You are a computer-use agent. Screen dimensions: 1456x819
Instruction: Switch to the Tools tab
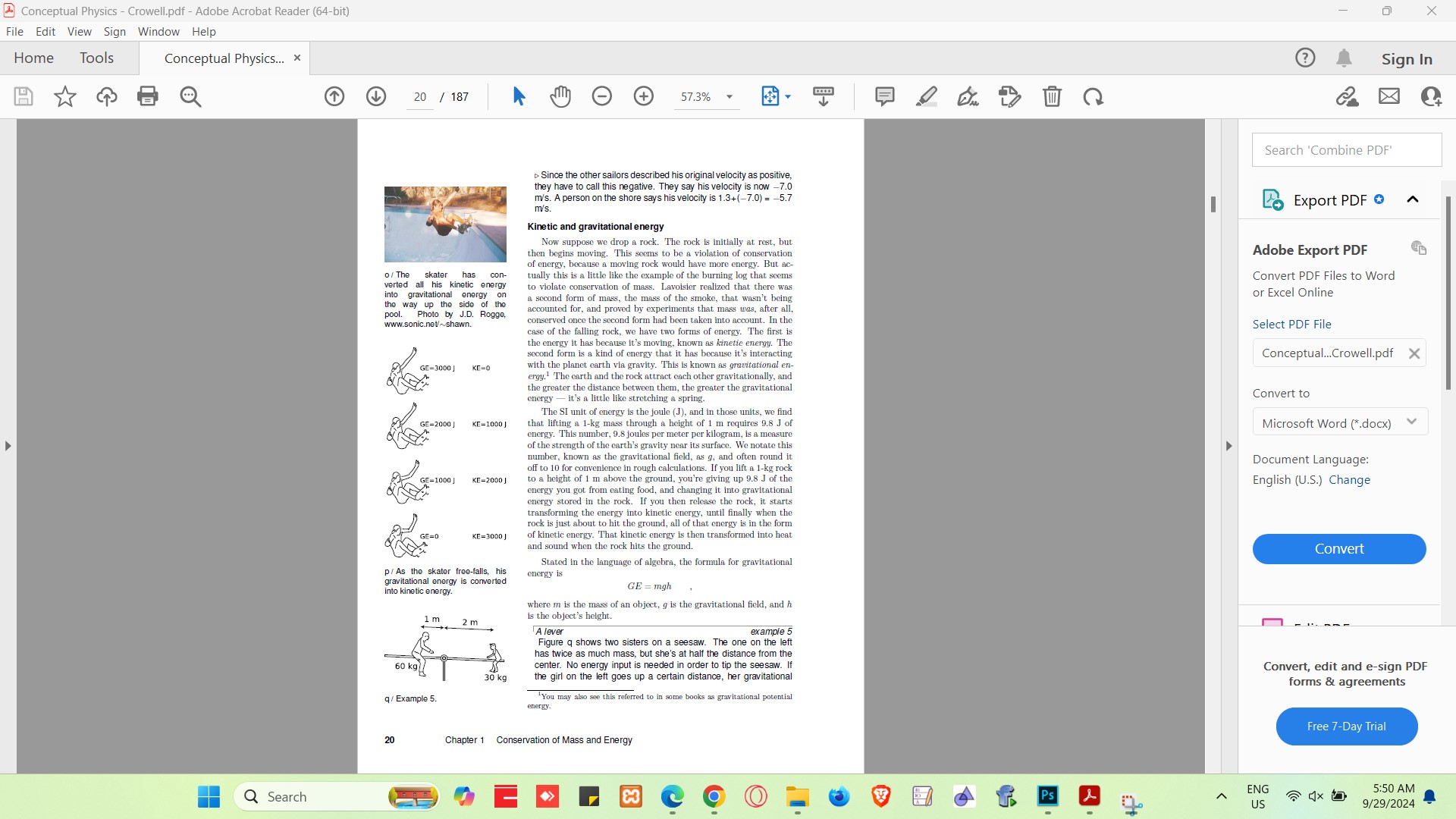[x=96, y=58]
